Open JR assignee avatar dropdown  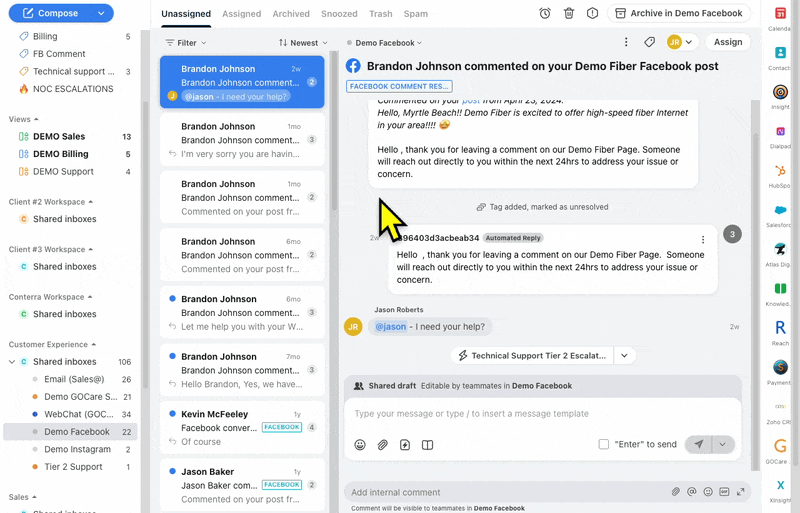680,42
